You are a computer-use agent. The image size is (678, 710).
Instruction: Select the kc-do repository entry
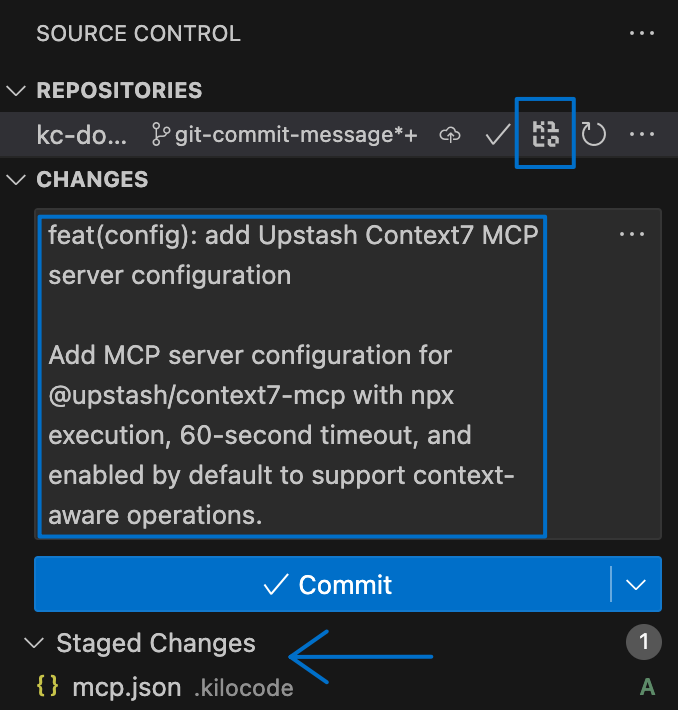point(84,134)
